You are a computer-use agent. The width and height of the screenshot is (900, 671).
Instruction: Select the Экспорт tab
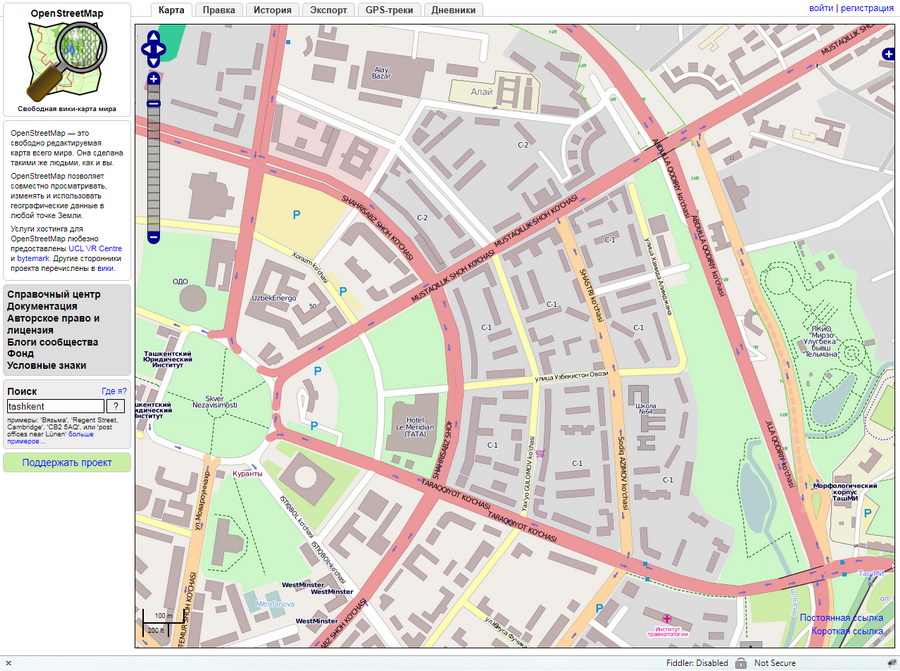(329, 9)
